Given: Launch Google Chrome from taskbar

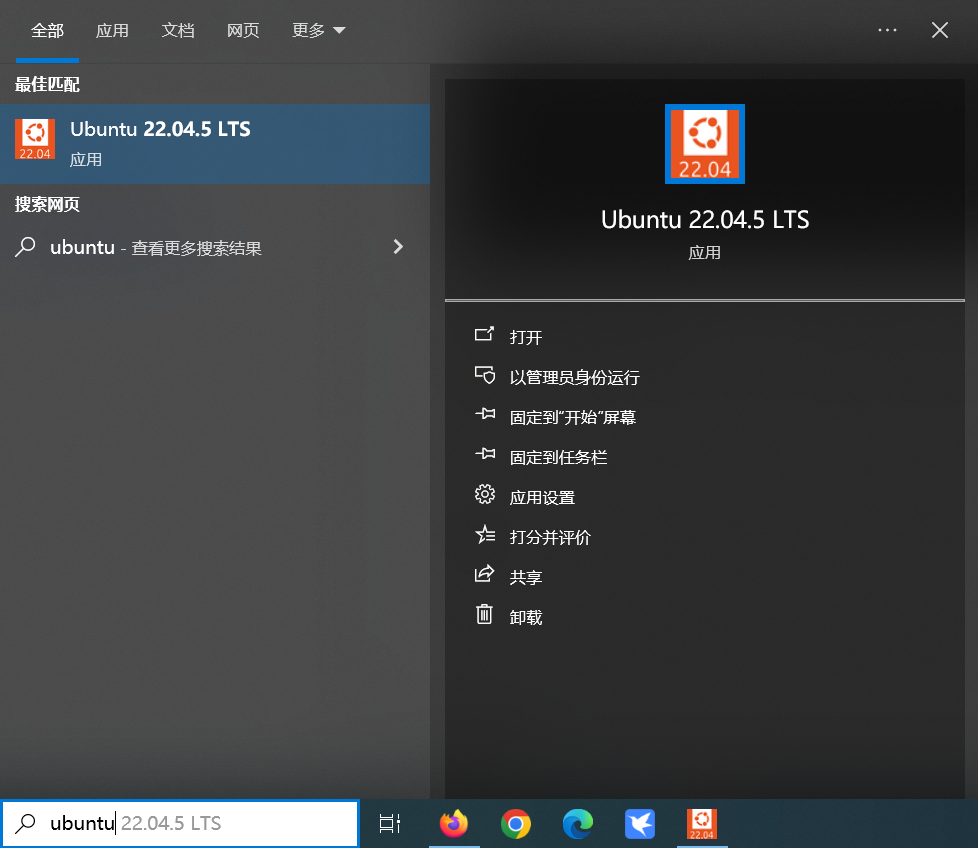Looking at the screenshot, I should 516,824.
